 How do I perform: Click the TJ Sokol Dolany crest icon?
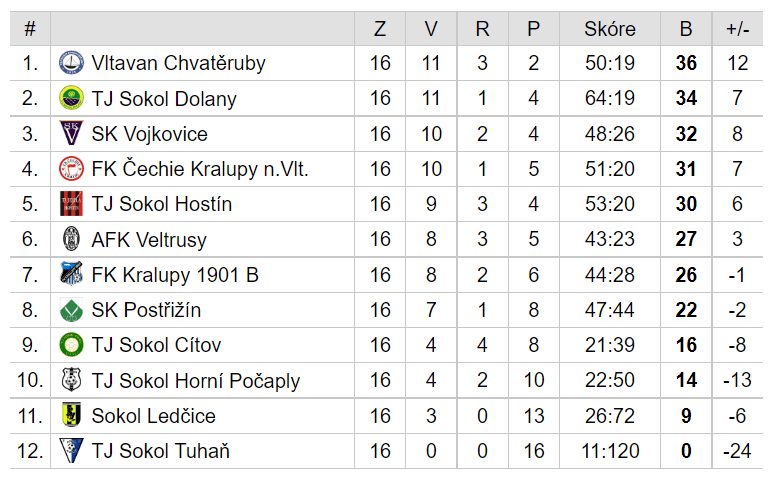71,98
